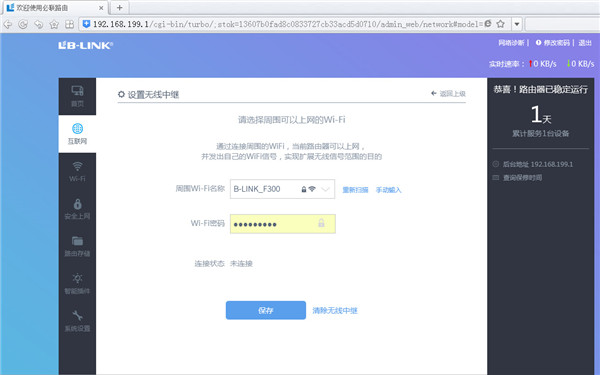600x375 pixels.
Task: Bookmark page with the star icon
Action: click(501, 24)
